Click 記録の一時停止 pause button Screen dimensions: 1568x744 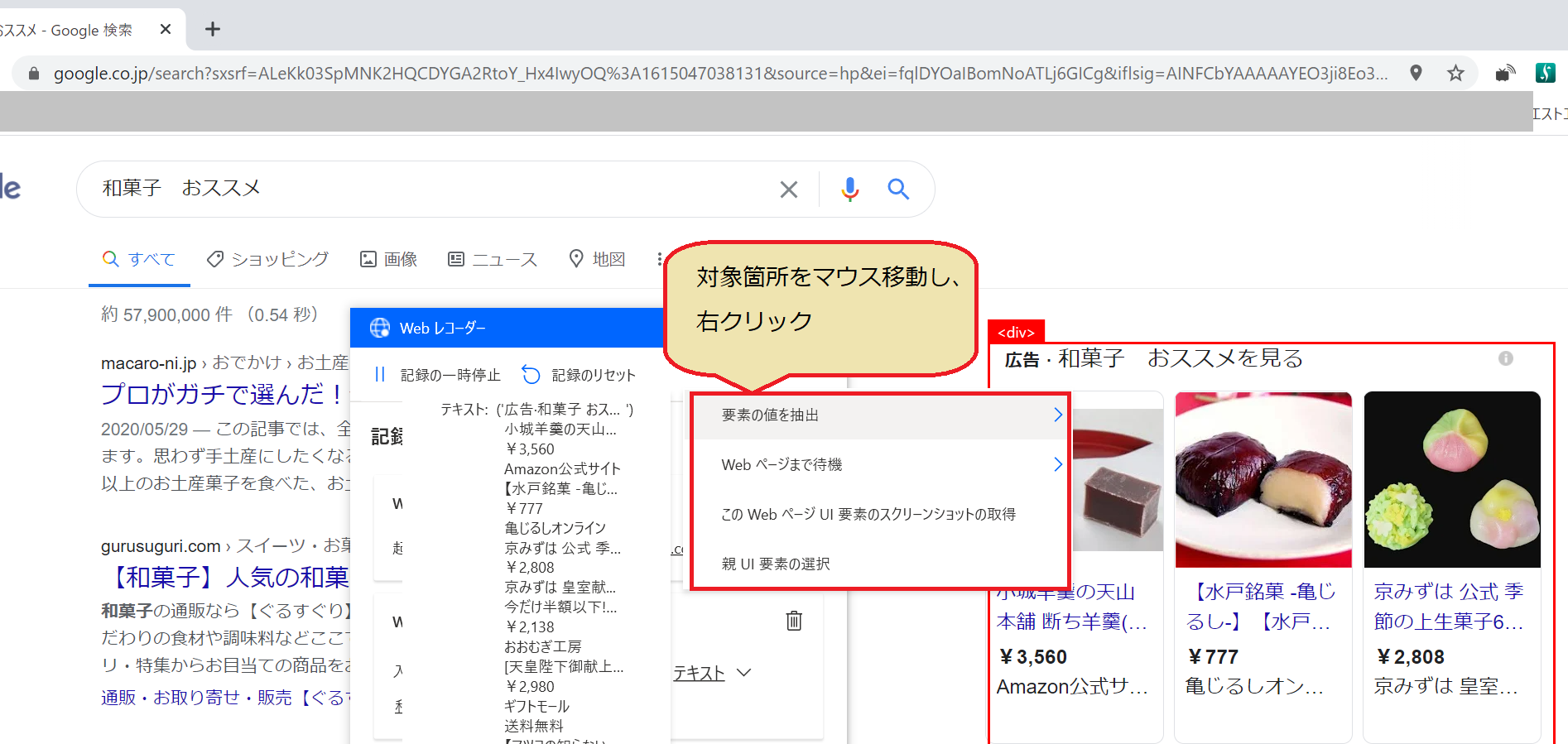click(x=437, y=376)
